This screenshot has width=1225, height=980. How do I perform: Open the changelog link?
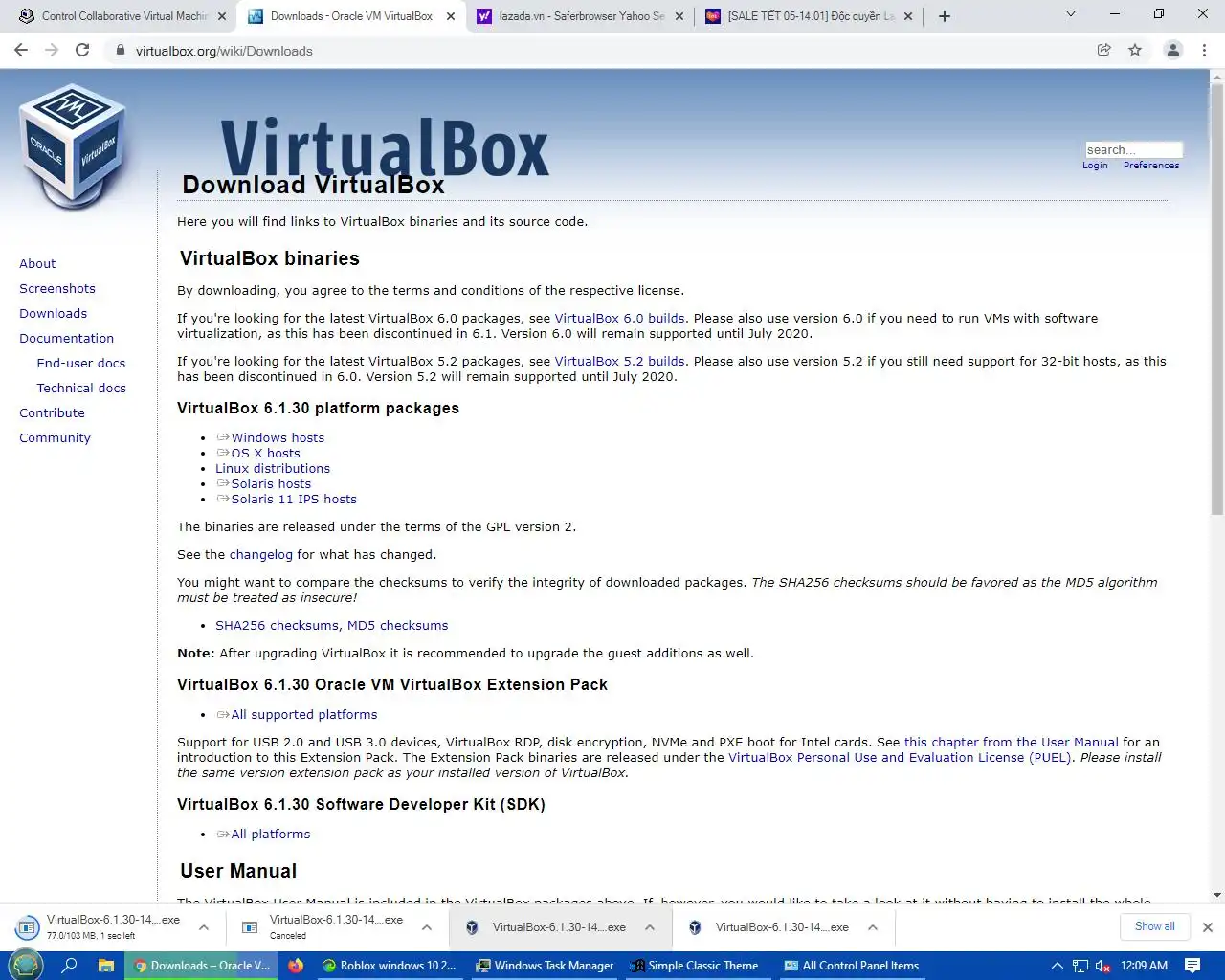pos(261,555)
